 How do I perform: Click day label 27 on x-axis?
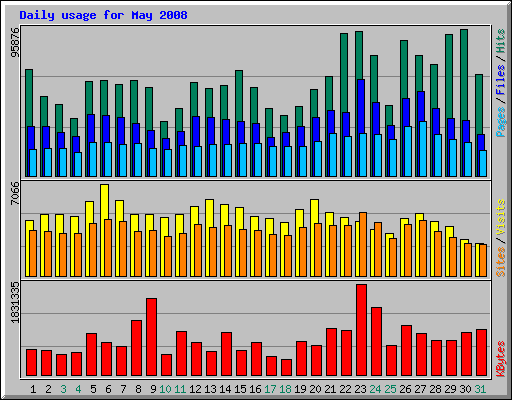point(420,389)
